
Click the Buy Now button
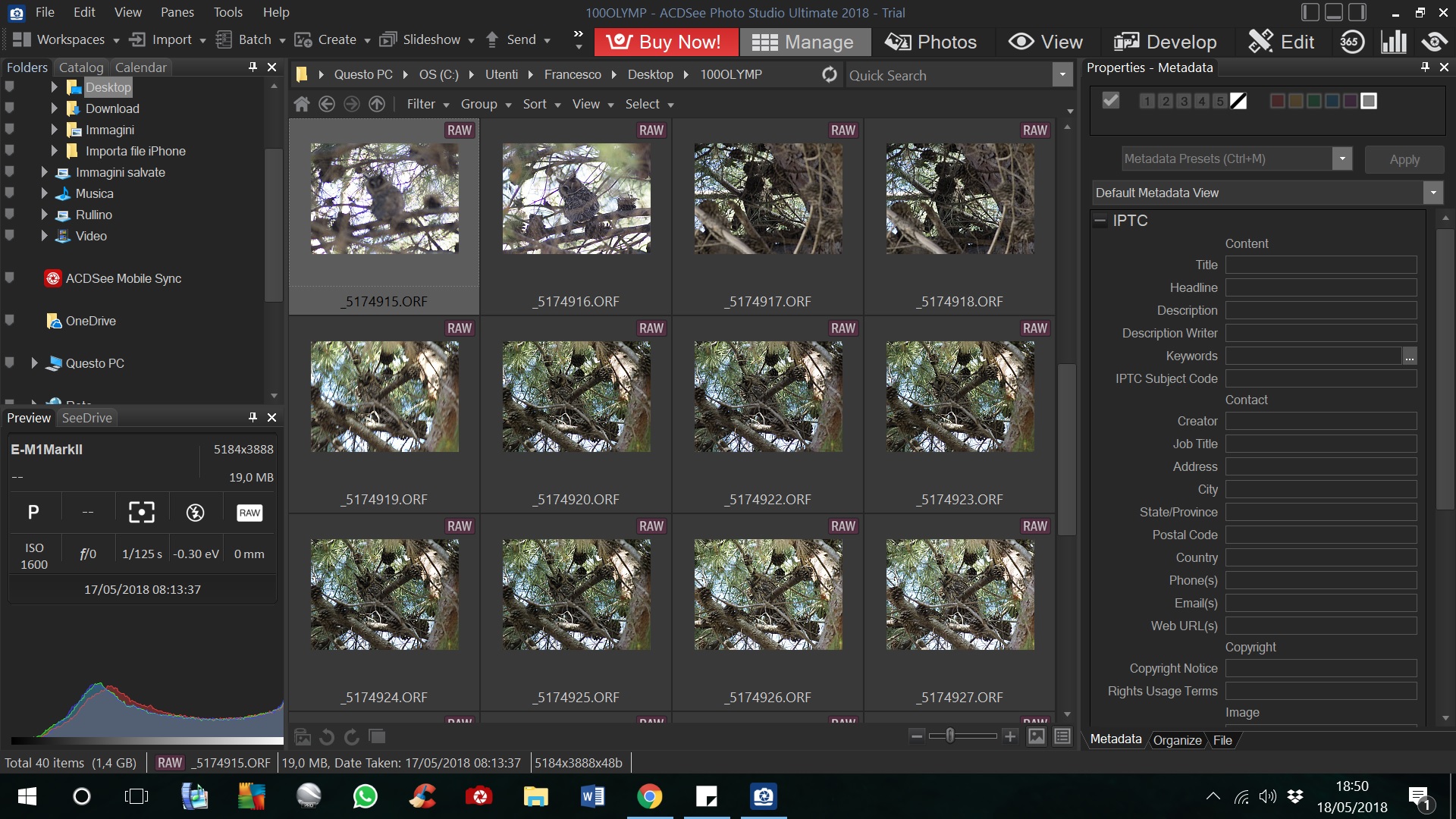point(666,42)
